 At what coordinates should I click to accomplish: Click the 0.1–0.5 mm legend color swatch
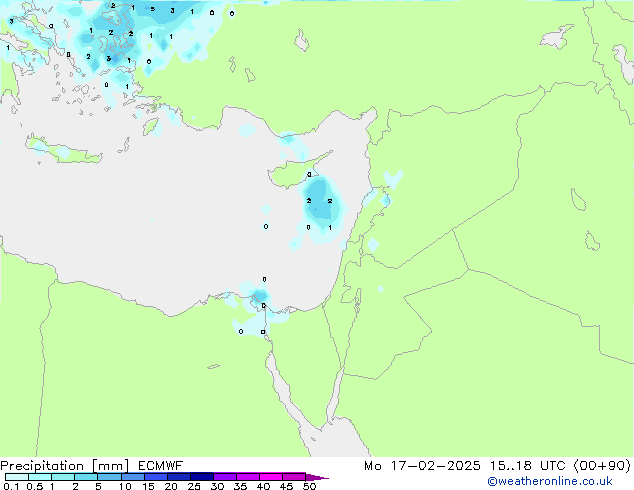(x=17, y=477)
